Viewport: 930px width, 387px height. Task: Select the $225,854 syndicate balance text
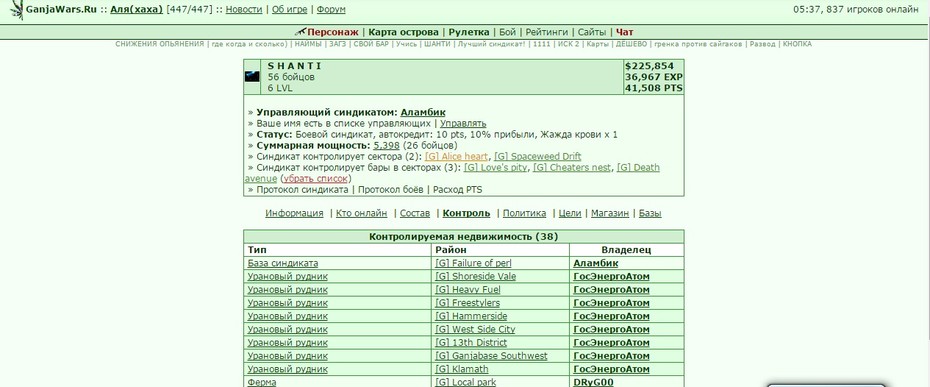coord(649,66)
